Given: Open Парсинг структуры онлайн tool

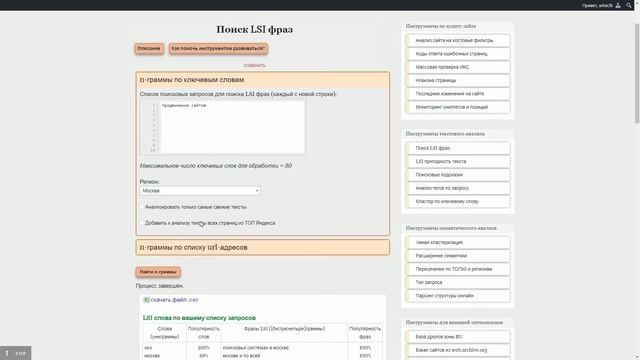Looking at the screenshot, I should [x=458, y=296].
